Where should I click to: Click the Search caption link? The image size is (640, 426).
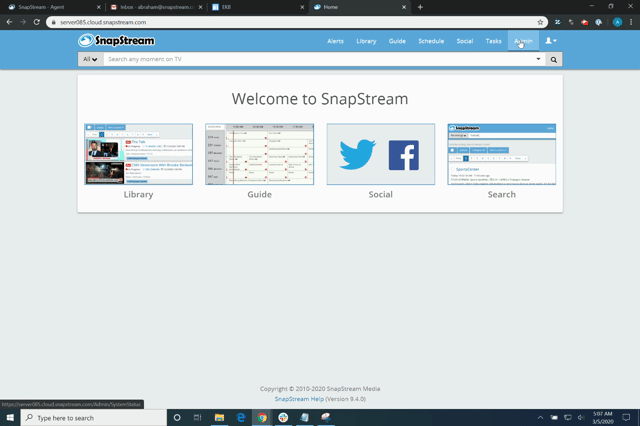point(502,195)
